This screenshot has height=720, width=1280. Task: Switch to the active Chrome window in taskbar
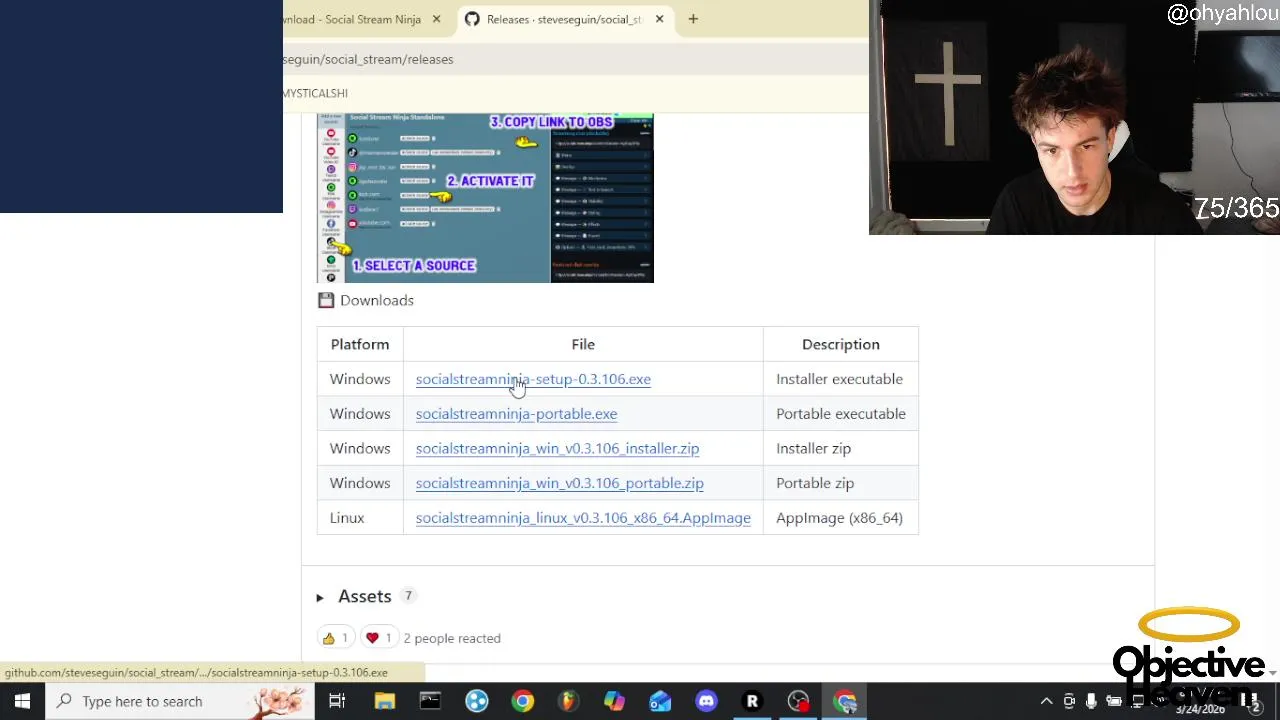pos(845,701)
